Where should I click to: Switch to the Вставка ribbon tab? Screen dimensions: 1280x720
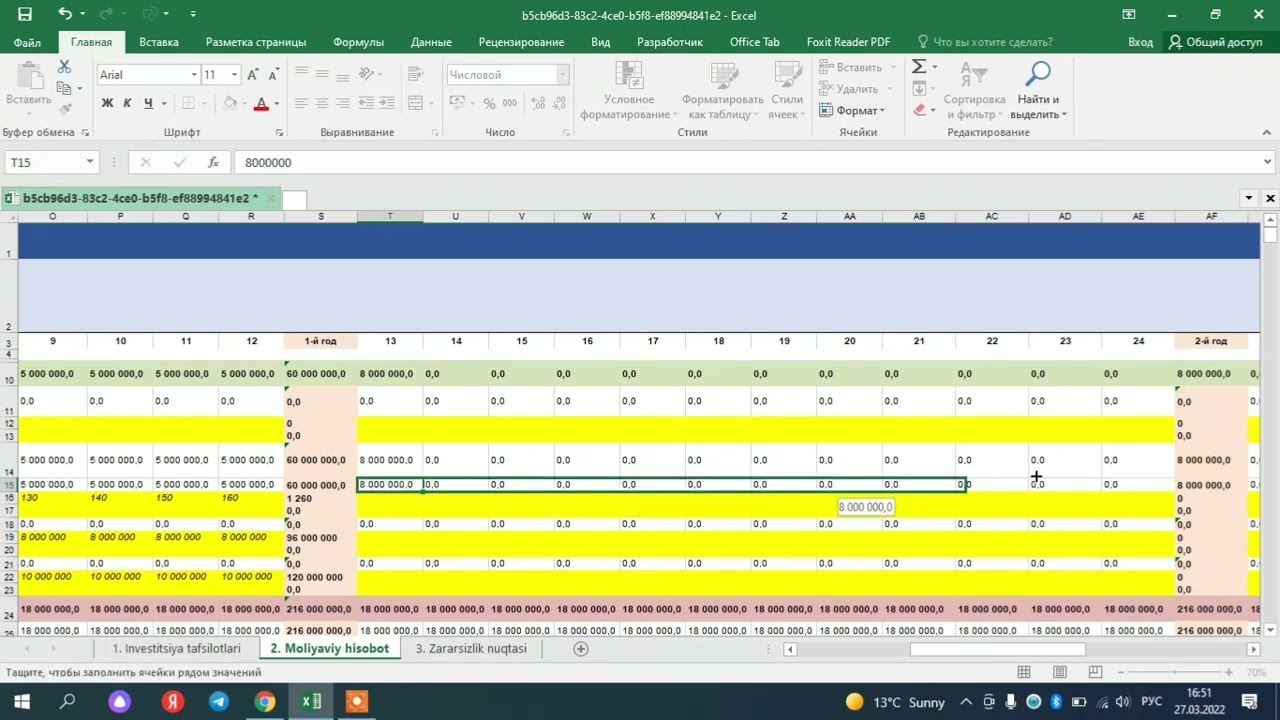point(159,42)
